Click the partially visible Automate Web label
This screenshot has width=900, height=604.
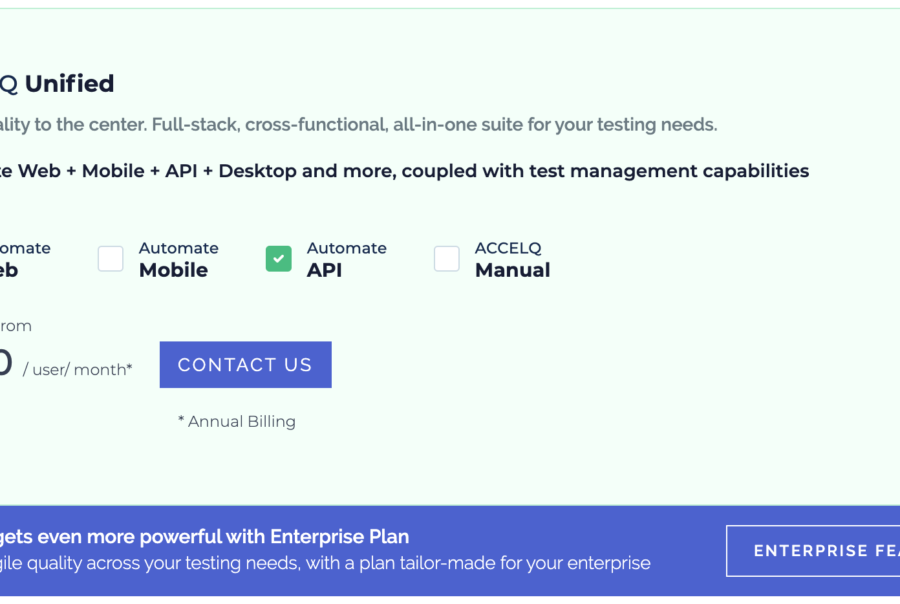(x=20, y=259)
